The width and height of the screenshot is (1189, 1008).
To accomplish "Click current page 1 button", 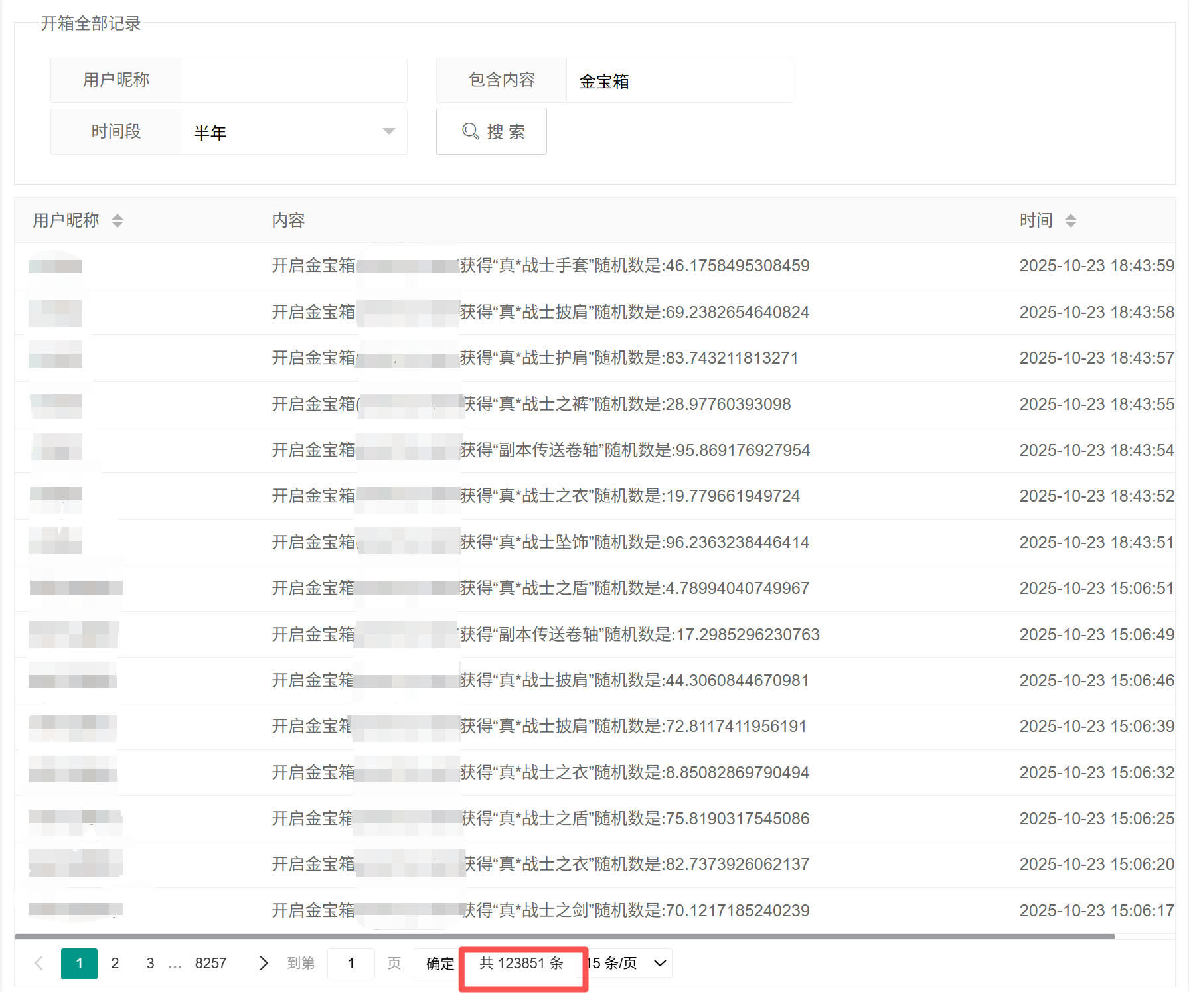I will (x=79, y=963).
